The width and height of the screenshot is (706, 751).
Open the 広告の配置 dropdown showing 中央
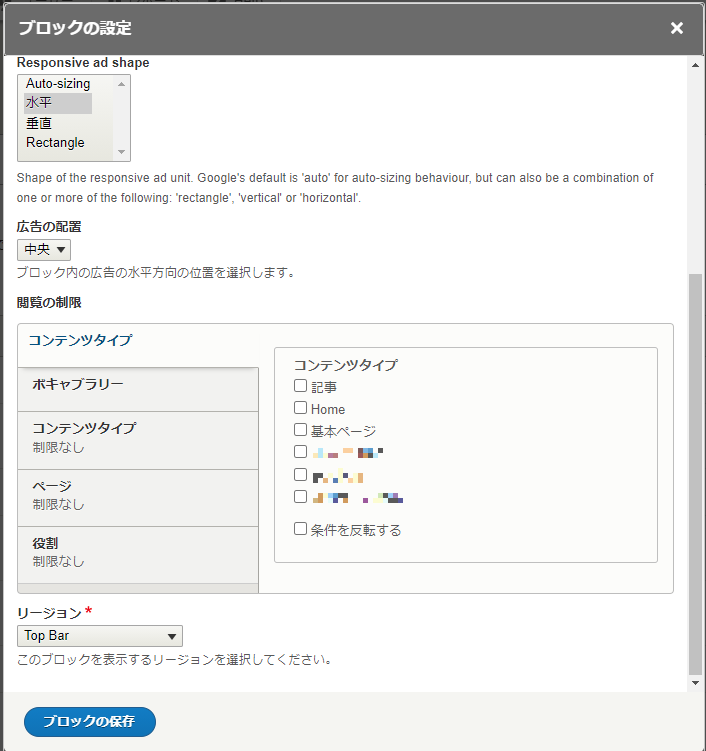[44, 250]
